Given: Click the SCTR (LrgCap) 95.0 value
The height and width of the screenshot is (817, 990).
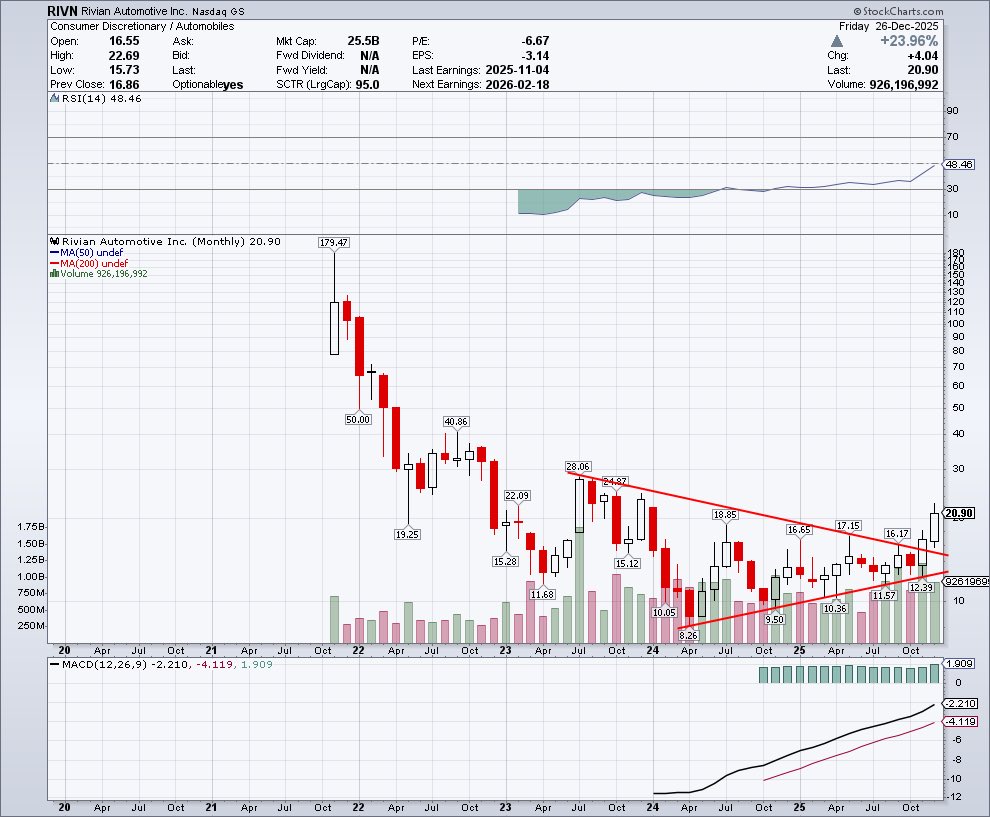Looking at the screenshot, I should tap(367, 85).
